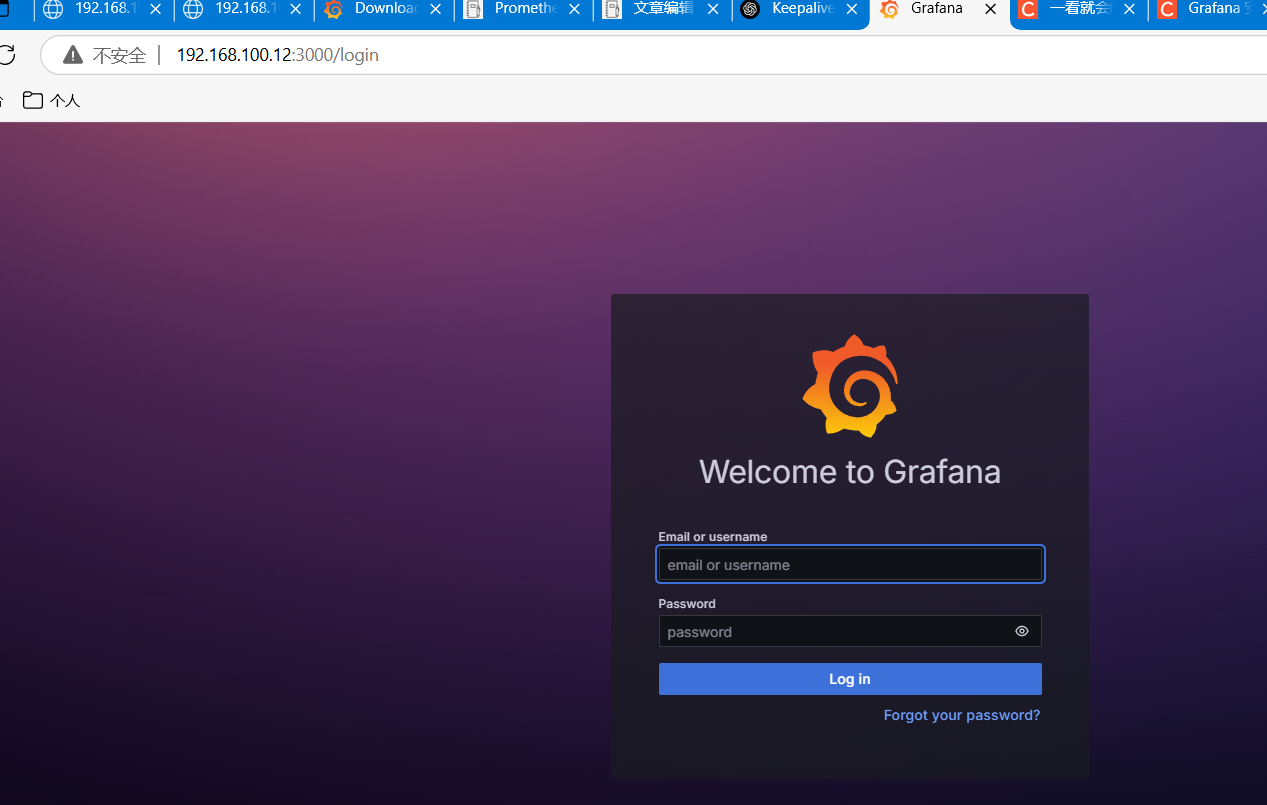Click the Log in button
This screenshot has height=805, width=1267.
click(x=850, y=679)
